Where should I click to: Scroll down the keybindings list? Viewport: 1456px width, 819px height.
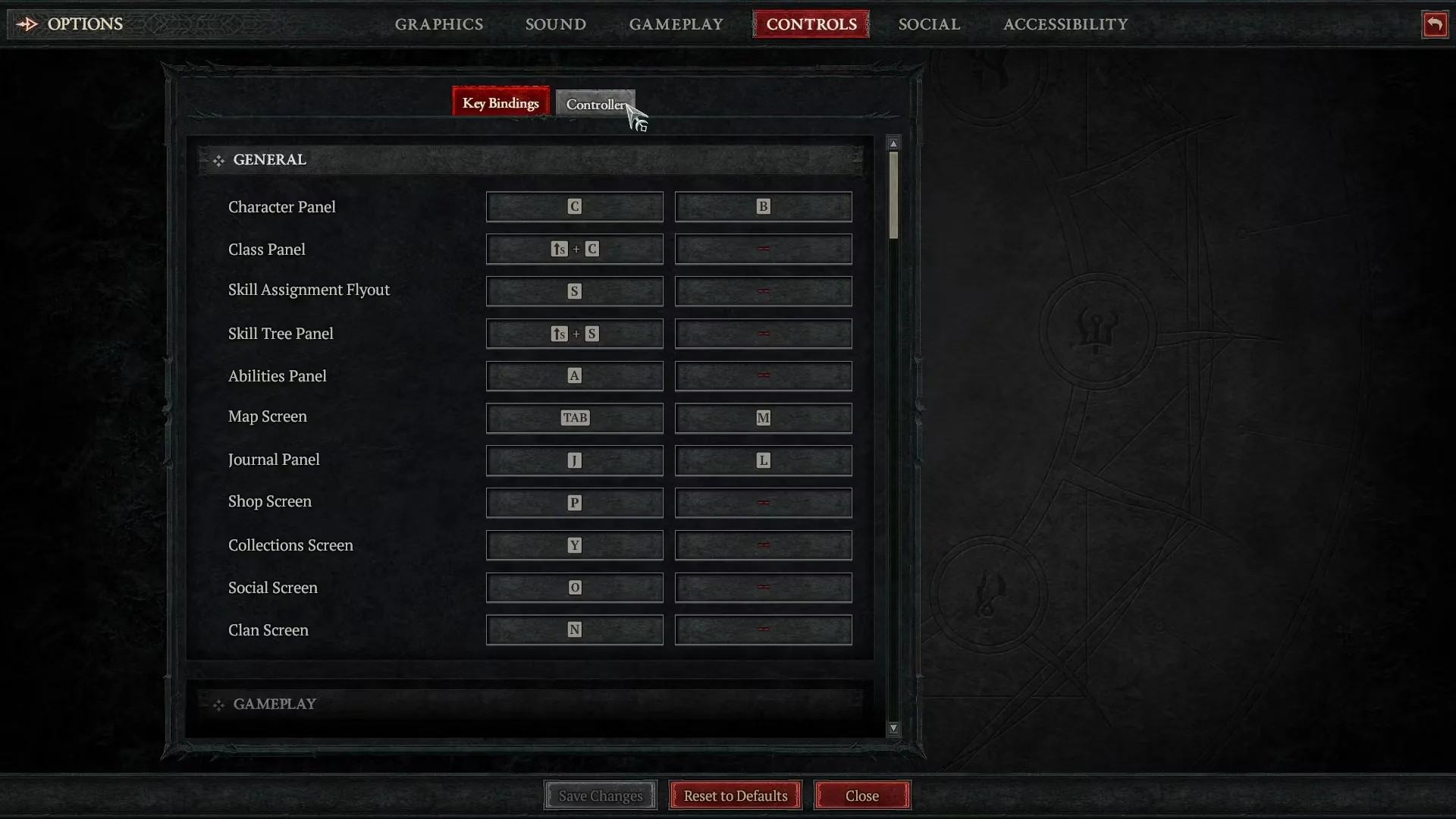(893, 728)
